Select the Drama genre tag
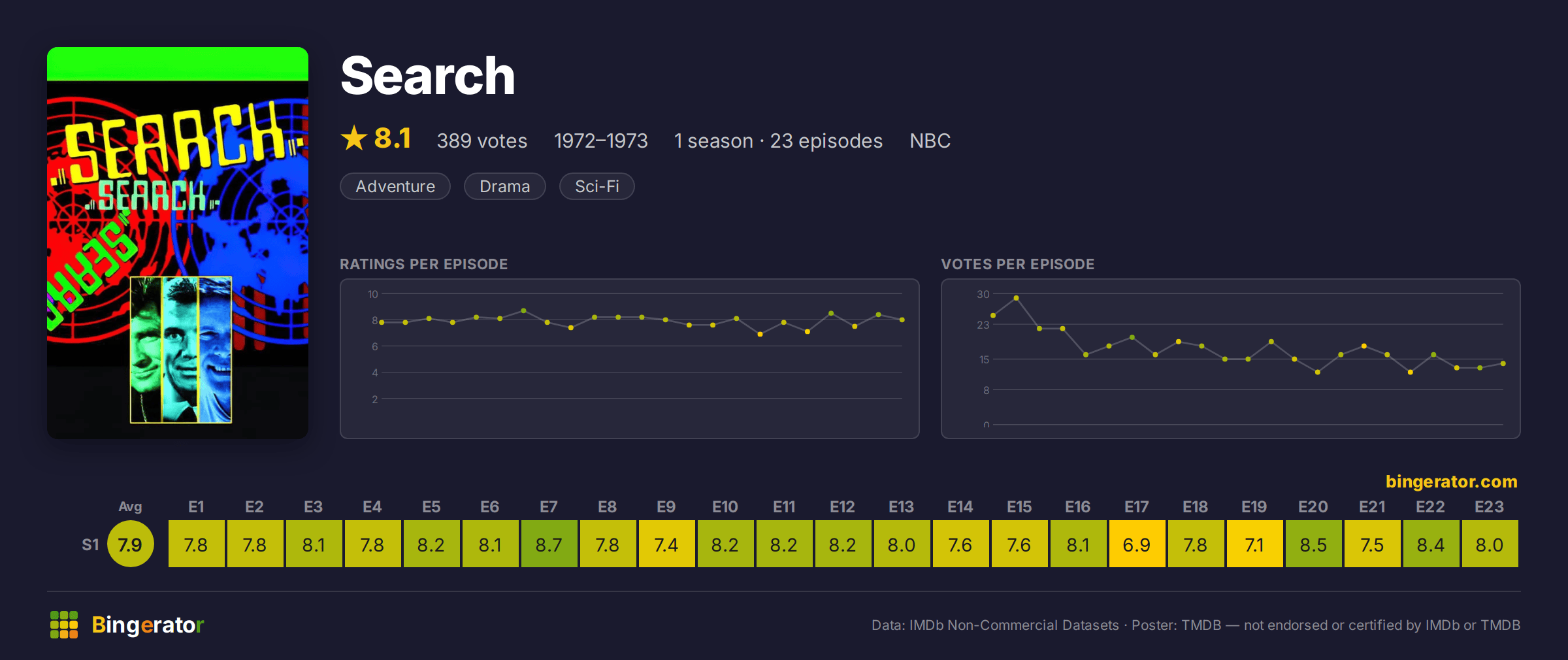Image resolution: width=1568 pixels, height=660 pixels. tap(504, 186)
